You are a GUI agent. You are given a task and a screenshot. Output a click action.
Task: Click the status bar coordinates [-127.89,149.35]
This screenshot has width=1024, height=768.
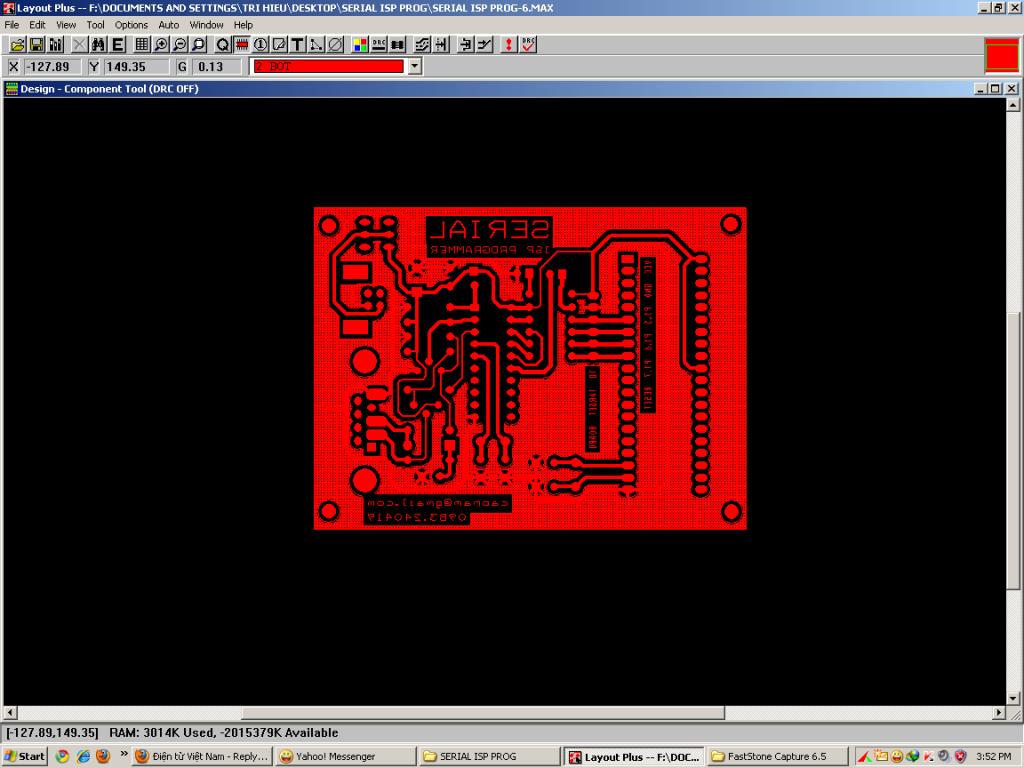tap(52, 733)
